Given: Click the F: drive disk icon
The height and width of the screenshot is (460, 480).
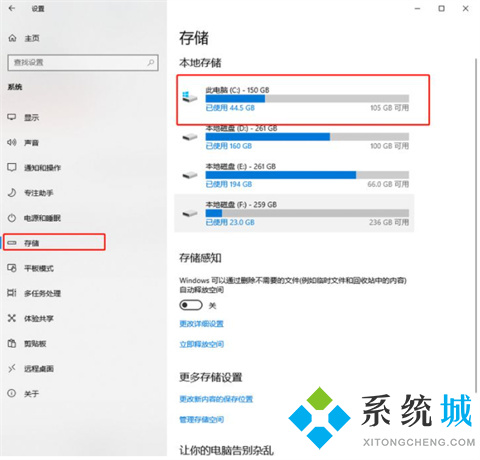Looking at the screenshot, I should pyautogui.click(x=190, y=213).
